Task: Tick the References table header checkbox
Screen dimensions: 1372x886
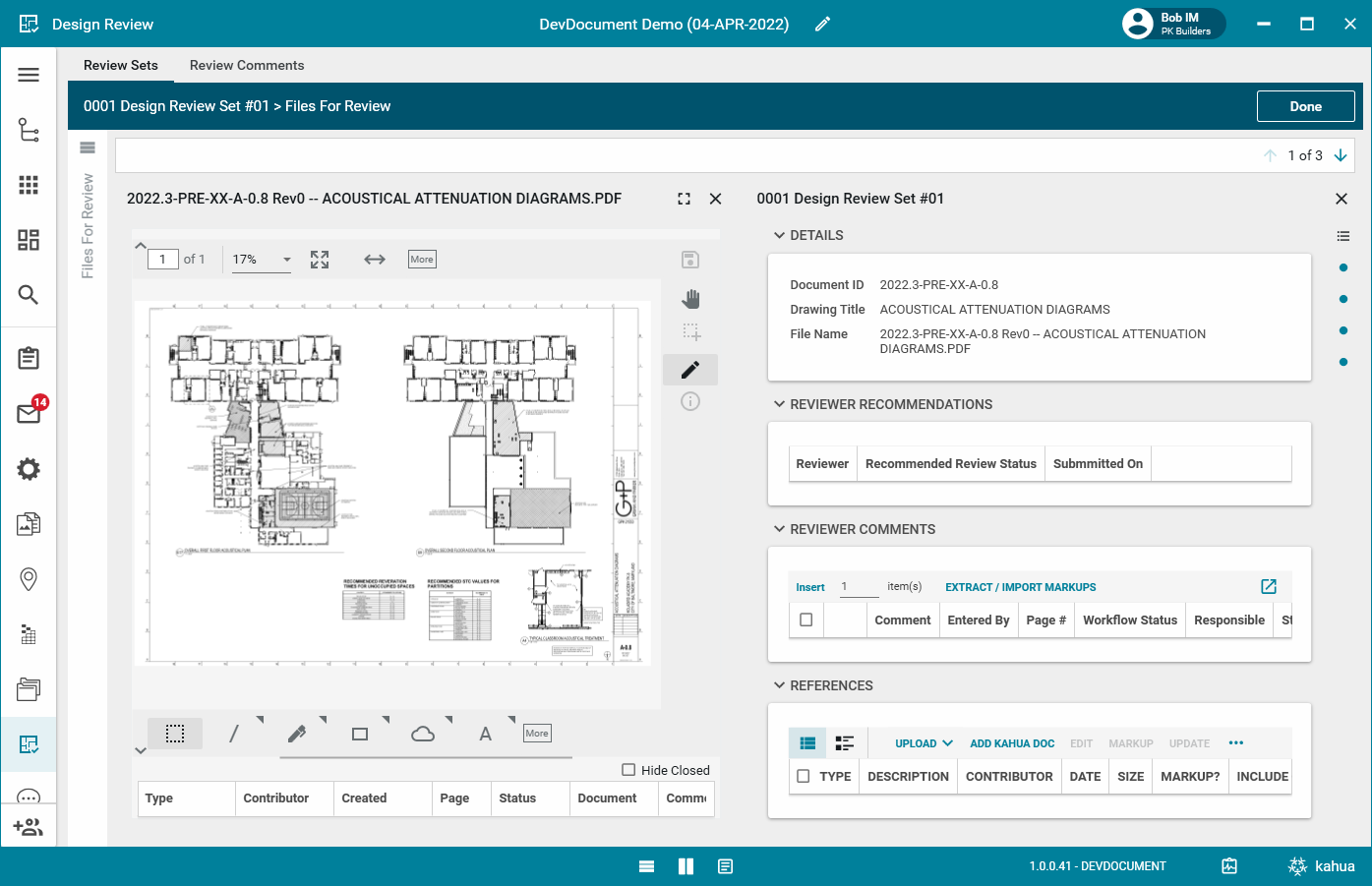Action: click(804, 777)
